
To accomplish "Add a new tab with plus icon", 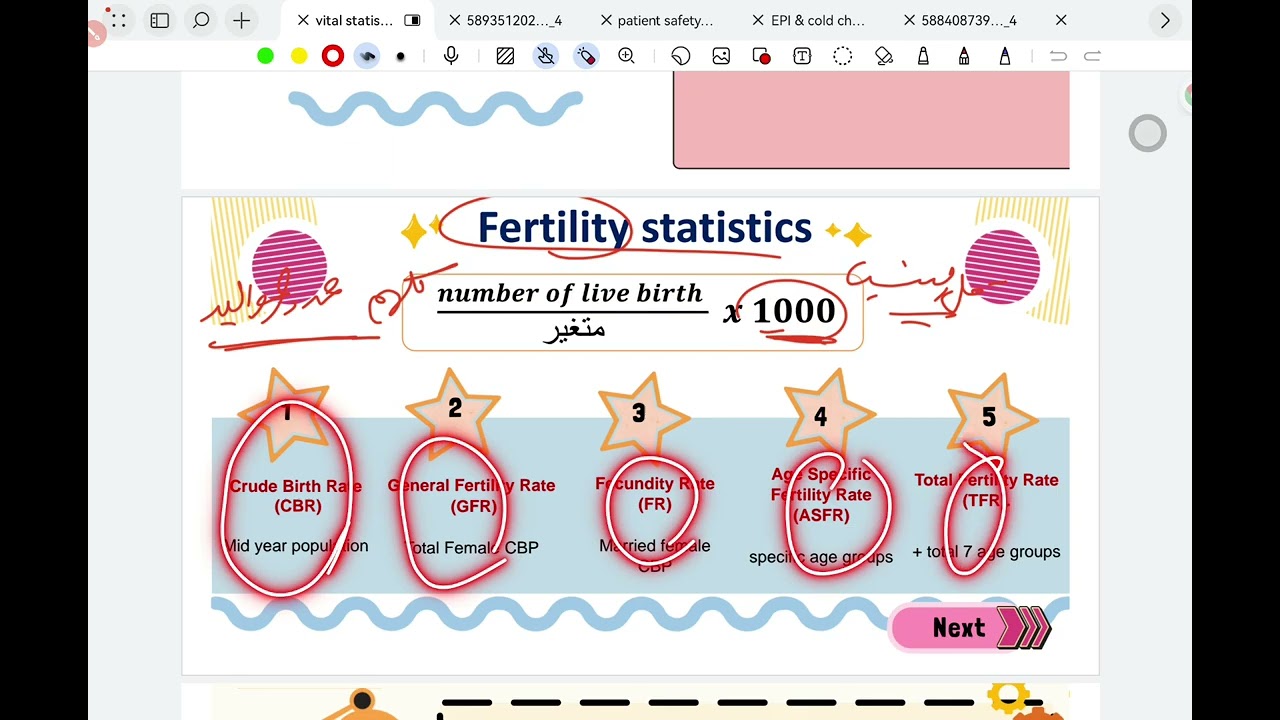I will click(241, 20).
